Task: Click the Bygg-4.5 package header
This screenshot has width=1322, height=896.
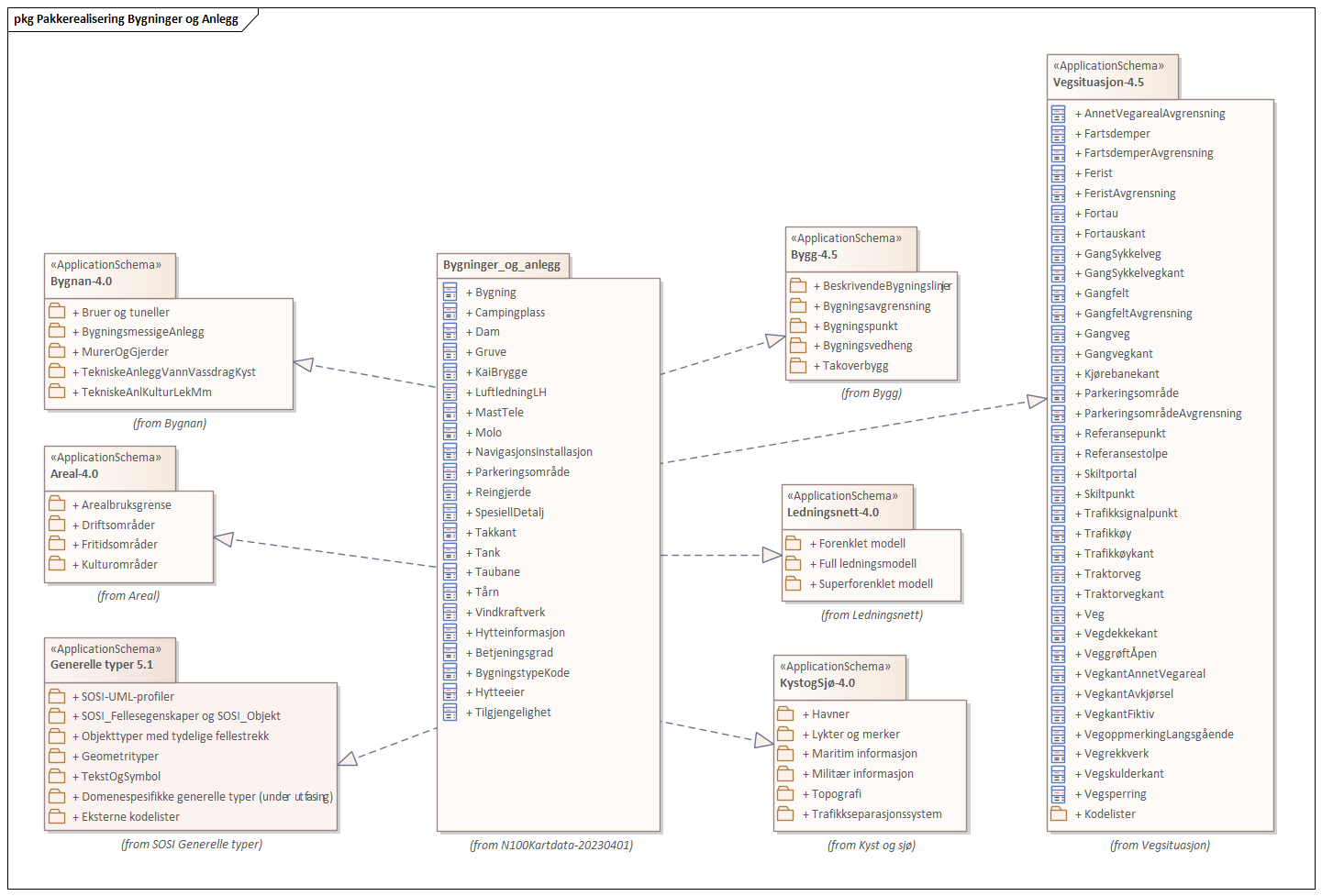Action: (851, 249)
